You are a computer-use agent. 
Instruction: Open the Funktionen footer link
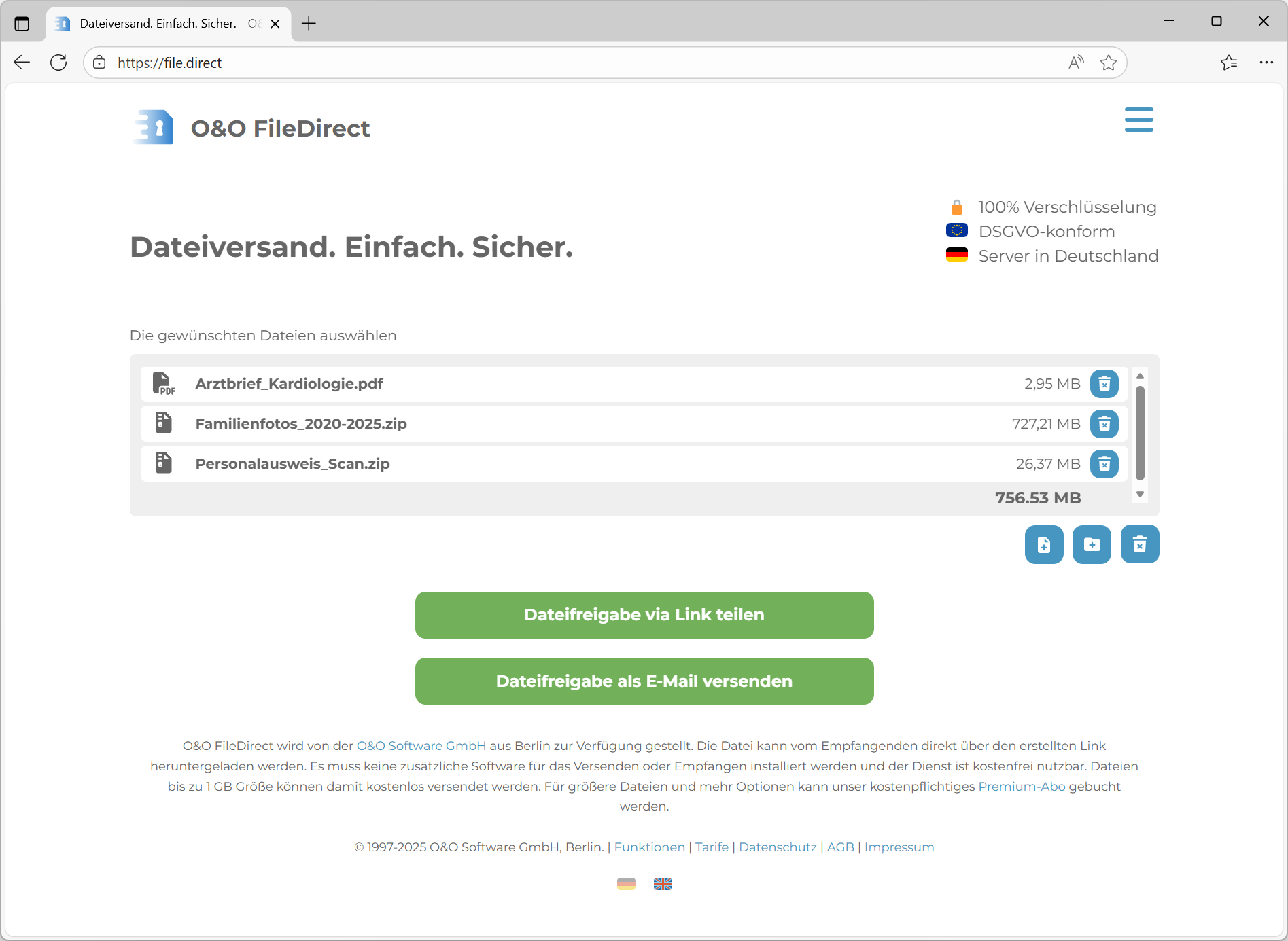tap(649, 847)
